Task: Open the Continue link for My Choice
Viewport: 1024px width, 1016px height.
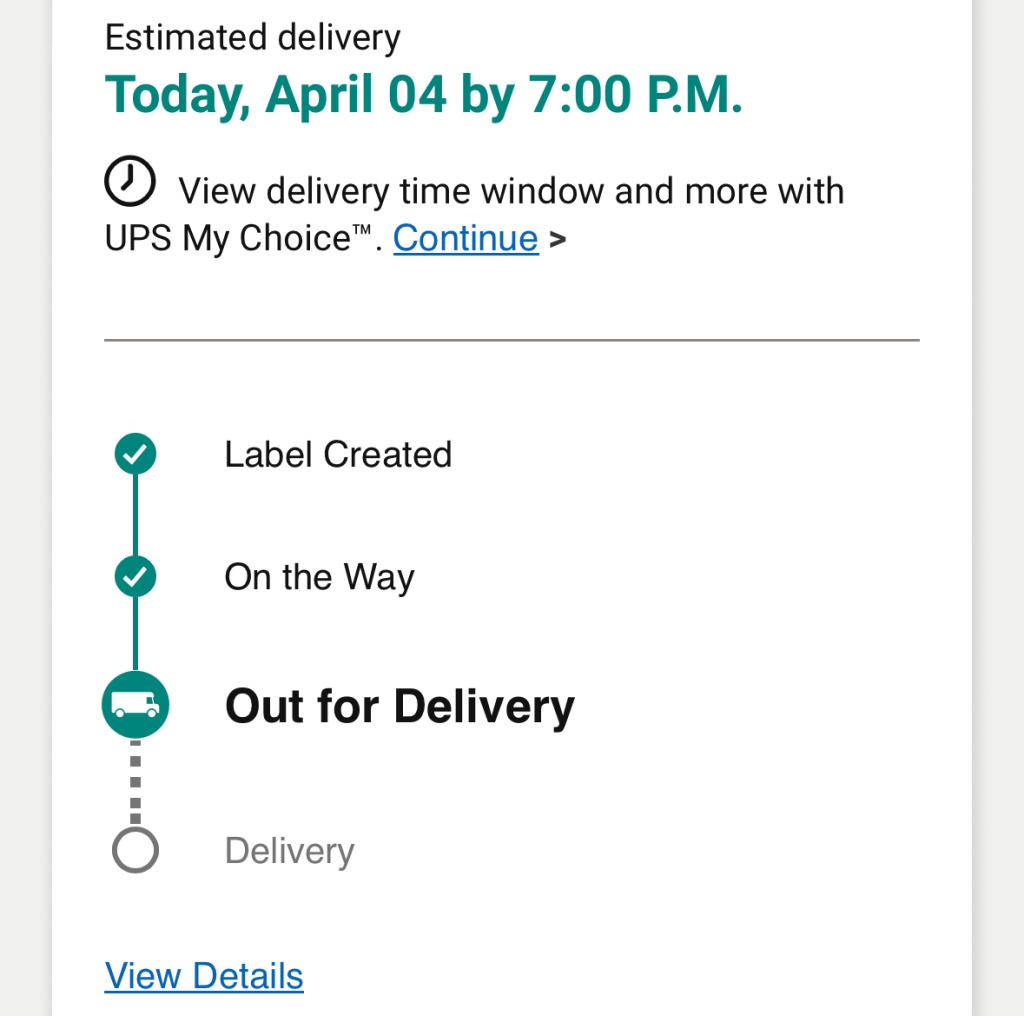Action: 465,238
